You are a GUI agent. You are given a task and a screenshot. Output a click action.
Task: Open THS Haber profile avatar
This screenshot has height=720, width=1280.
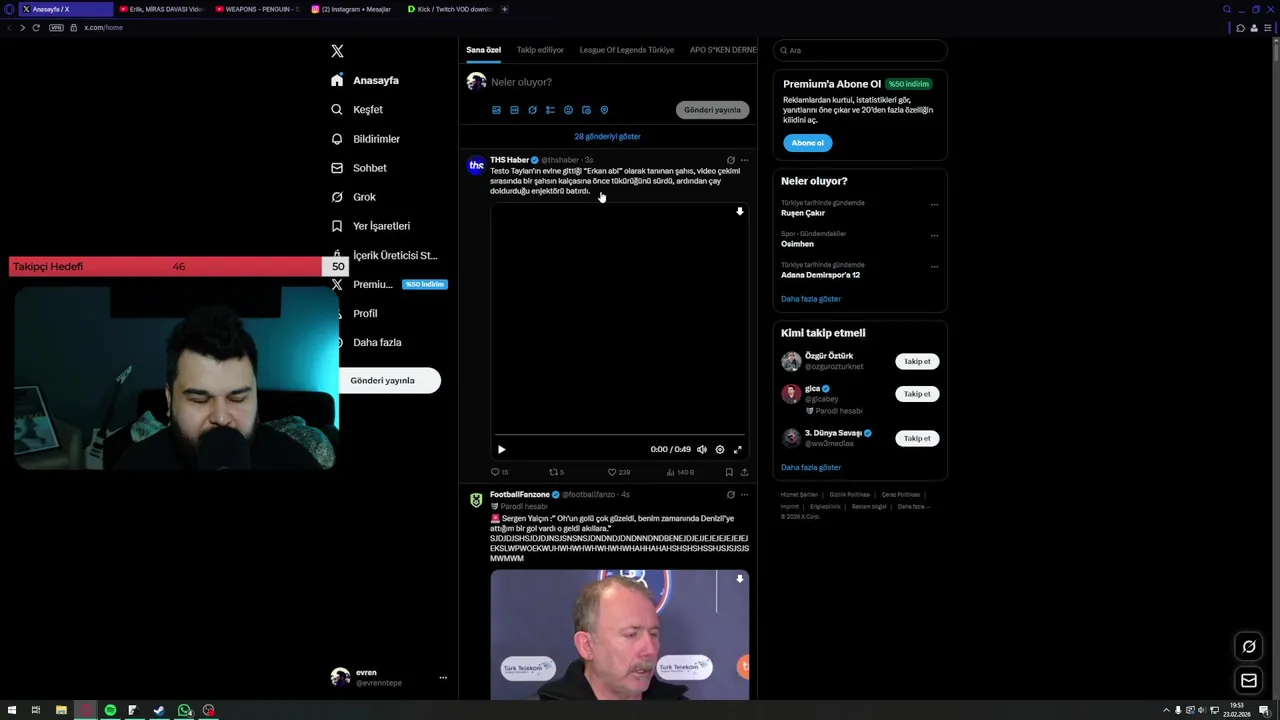(476, 166)
